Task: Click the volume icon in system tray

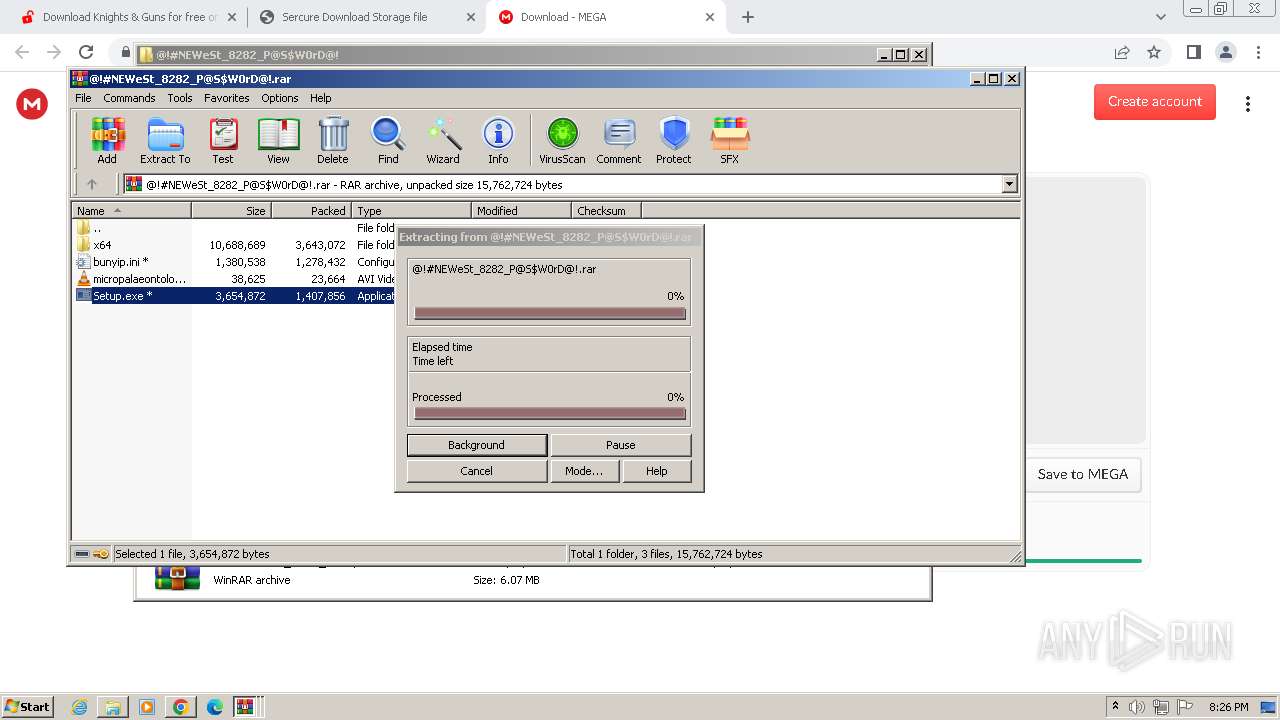Action: click(x=1137, y=707)
